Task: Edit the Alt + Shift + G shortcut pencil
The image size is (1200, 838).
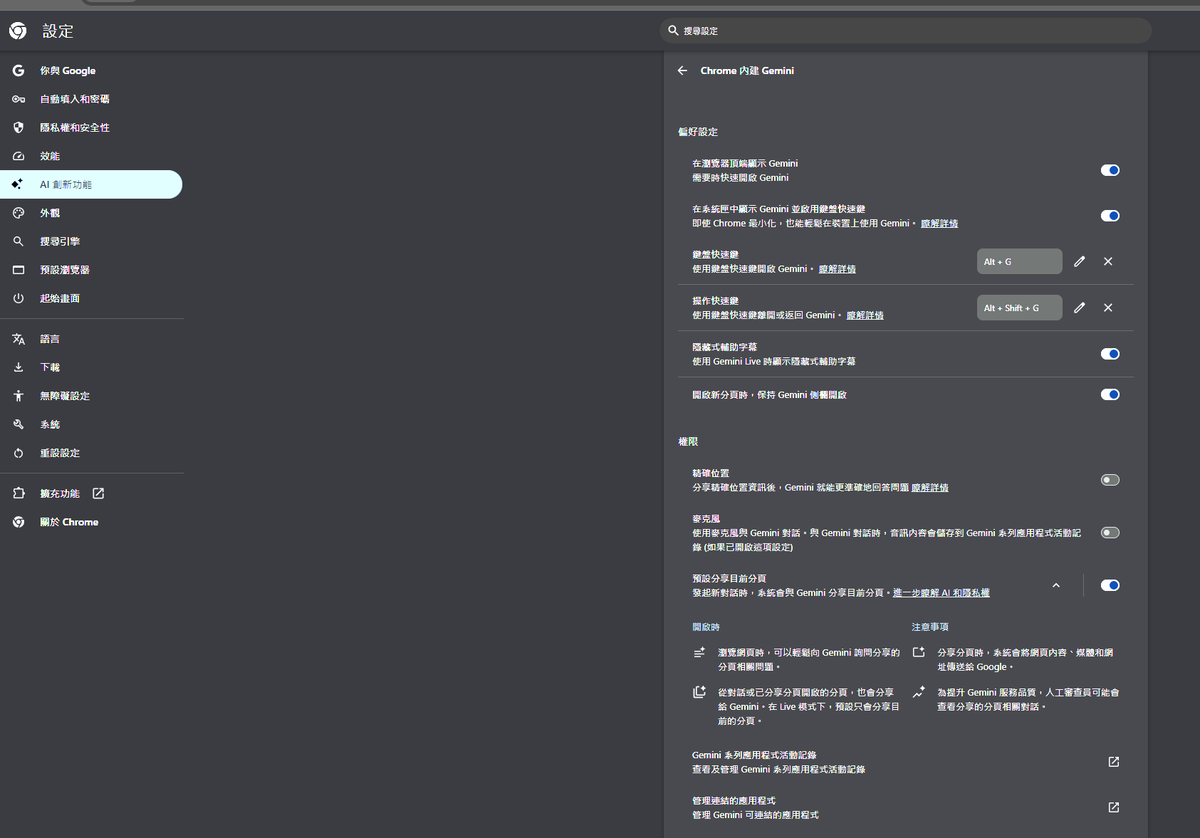Action: 1079,308
